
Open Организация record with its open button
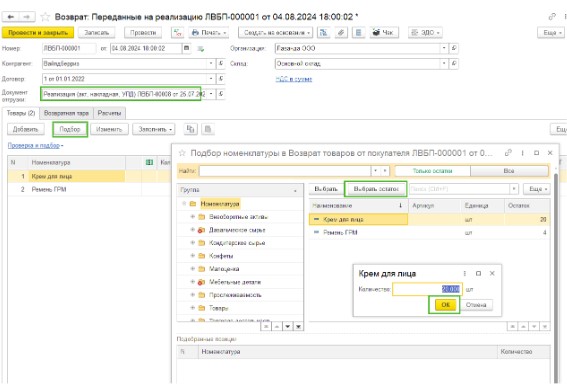454,48
